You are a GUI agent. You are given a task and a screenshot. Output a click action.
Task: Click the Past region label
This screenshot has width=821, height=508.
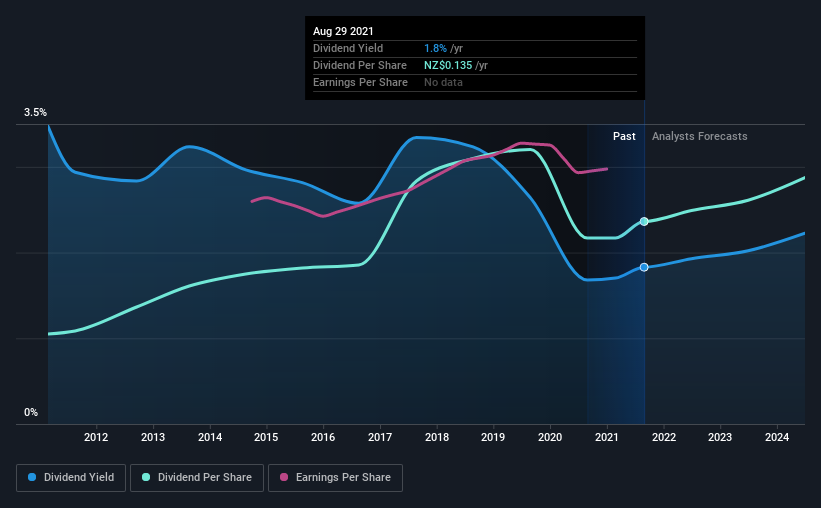624,136
